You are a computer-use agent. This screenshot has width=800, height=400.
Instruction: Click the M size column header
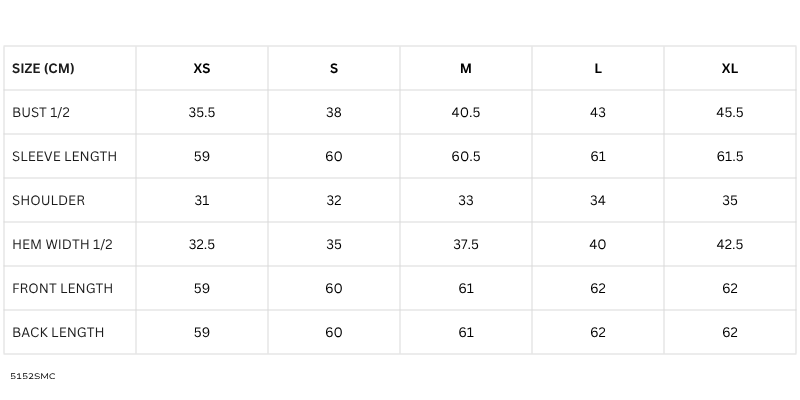click(466, 69)
